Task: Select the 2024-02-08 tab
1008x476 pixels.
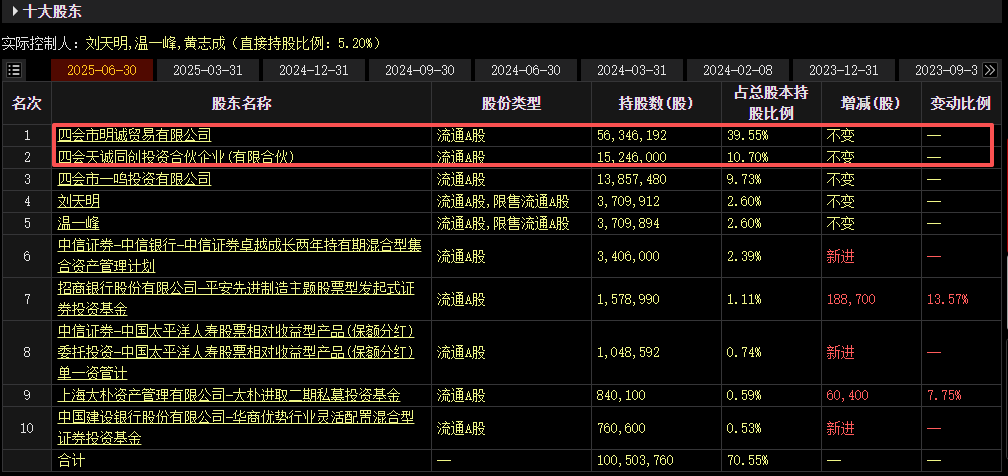Action: (738, 70)
